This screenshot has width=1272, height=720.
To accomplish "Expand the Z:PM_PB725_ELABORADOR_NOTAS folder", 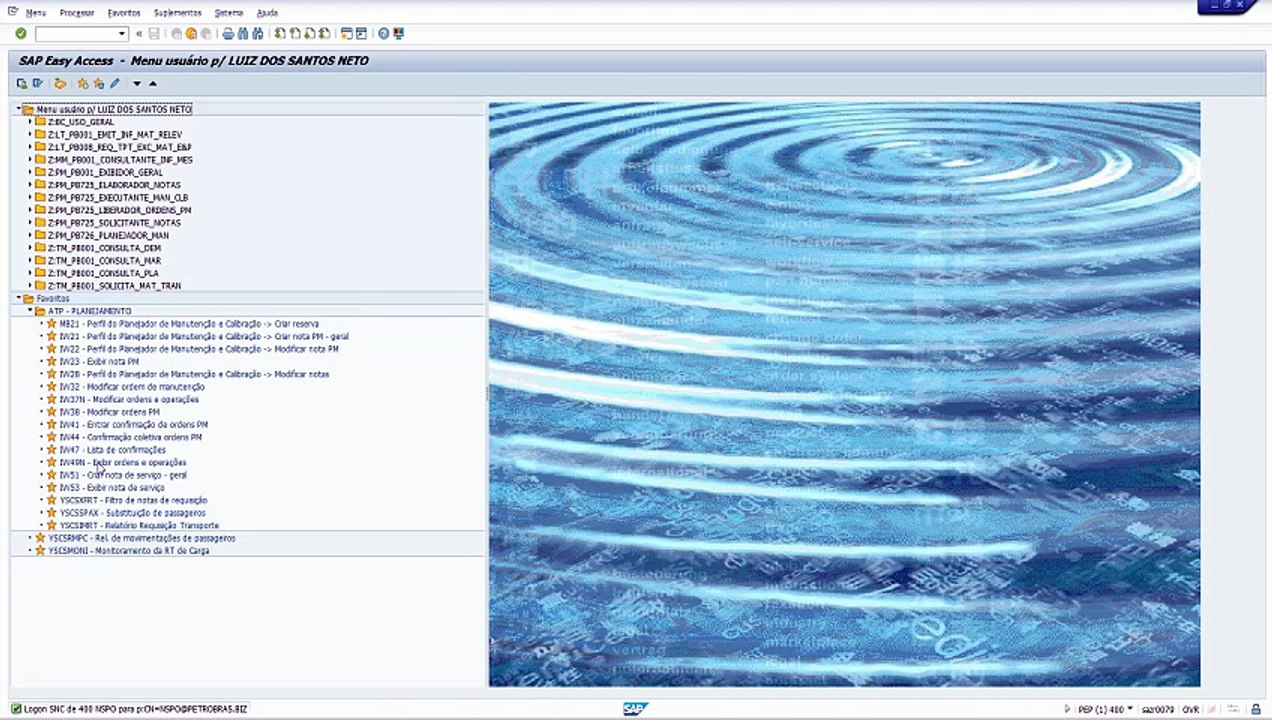I will (x=29, y=185).
